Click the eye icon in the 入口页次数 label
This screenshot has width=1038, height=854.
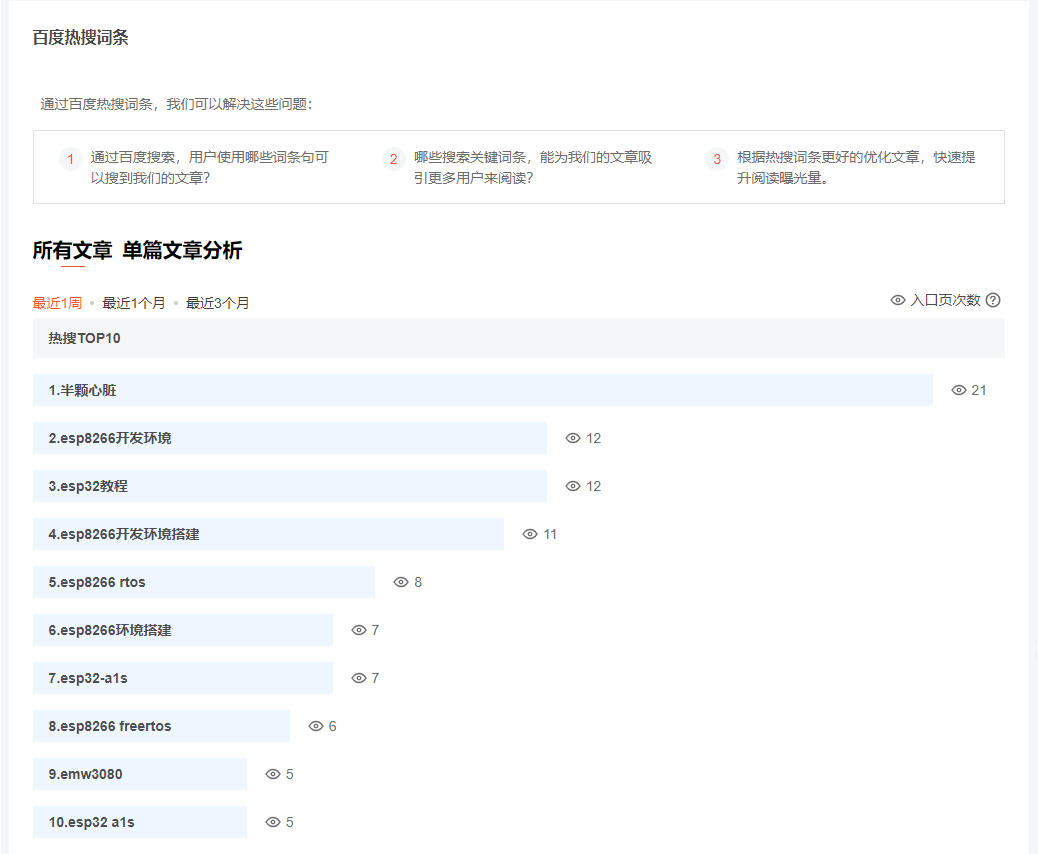click(x=897, y=299)
